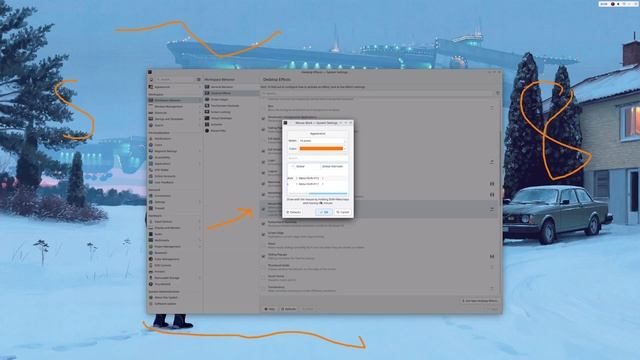
Task: Open Accessibility icon in sidebar
Action: [x=151, y=157]
